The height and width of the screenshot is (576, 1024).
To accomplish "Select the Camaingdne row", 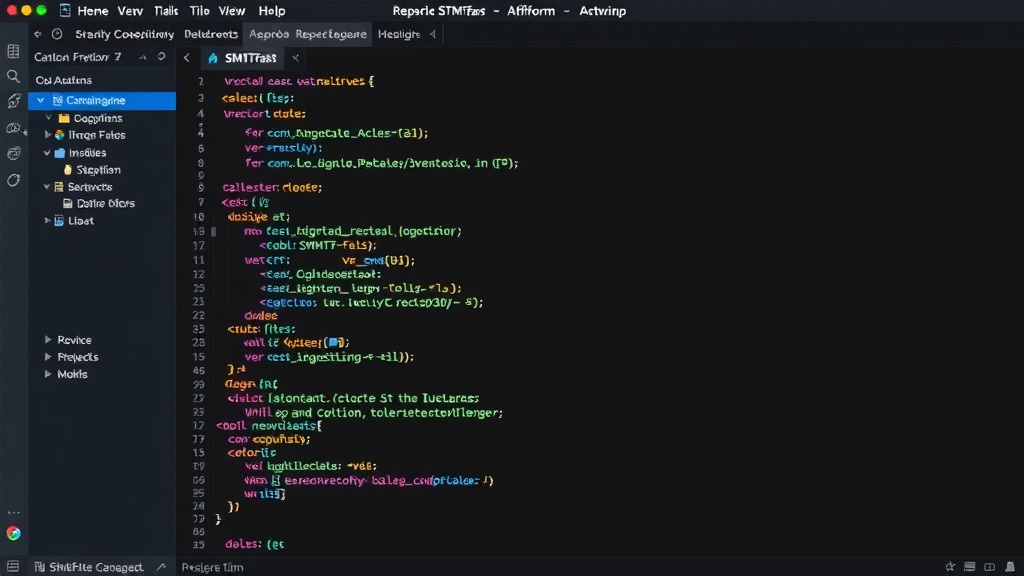I will 102,101.
